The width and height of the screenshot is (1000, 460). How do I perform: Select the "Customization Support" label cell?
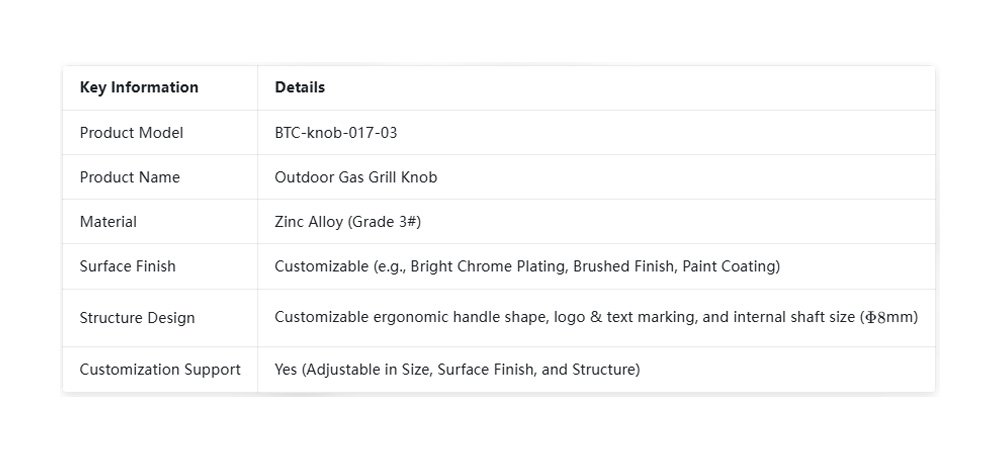(160, 369)
